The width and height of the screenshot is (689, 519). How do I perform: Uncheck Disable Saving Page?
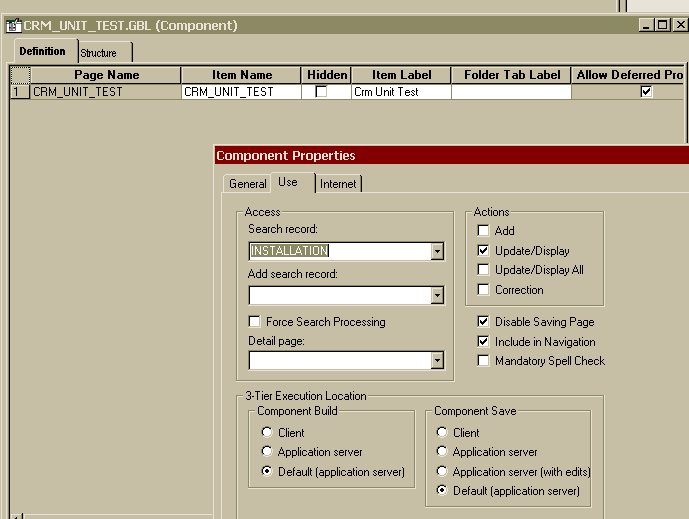coord(483,322)
